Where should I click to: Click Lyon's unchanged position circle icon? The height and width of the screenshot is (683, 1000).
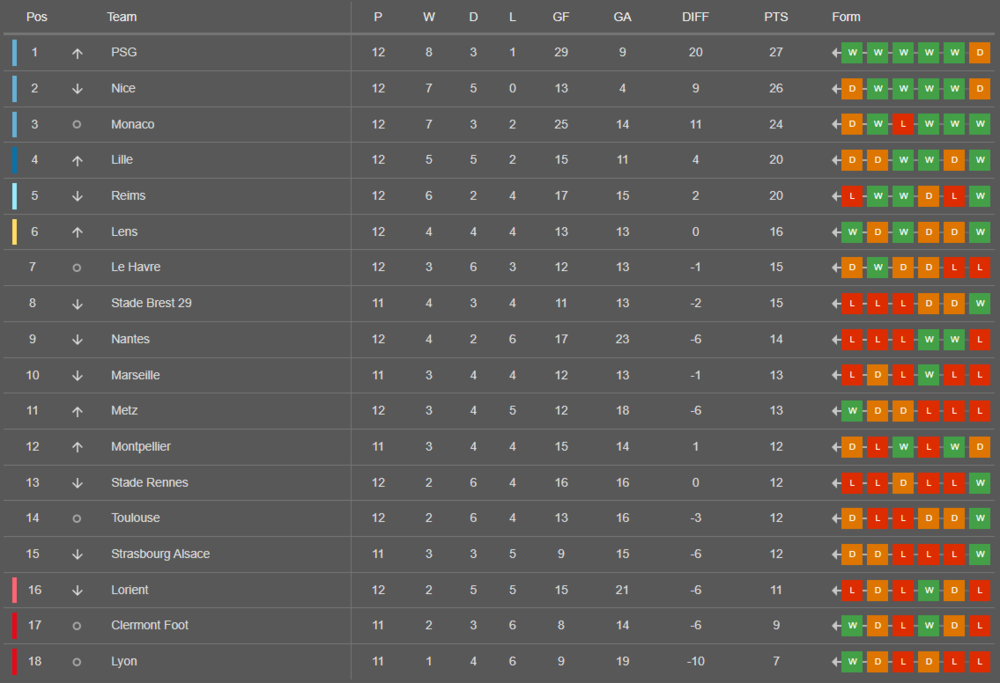(x=77, y=662)
